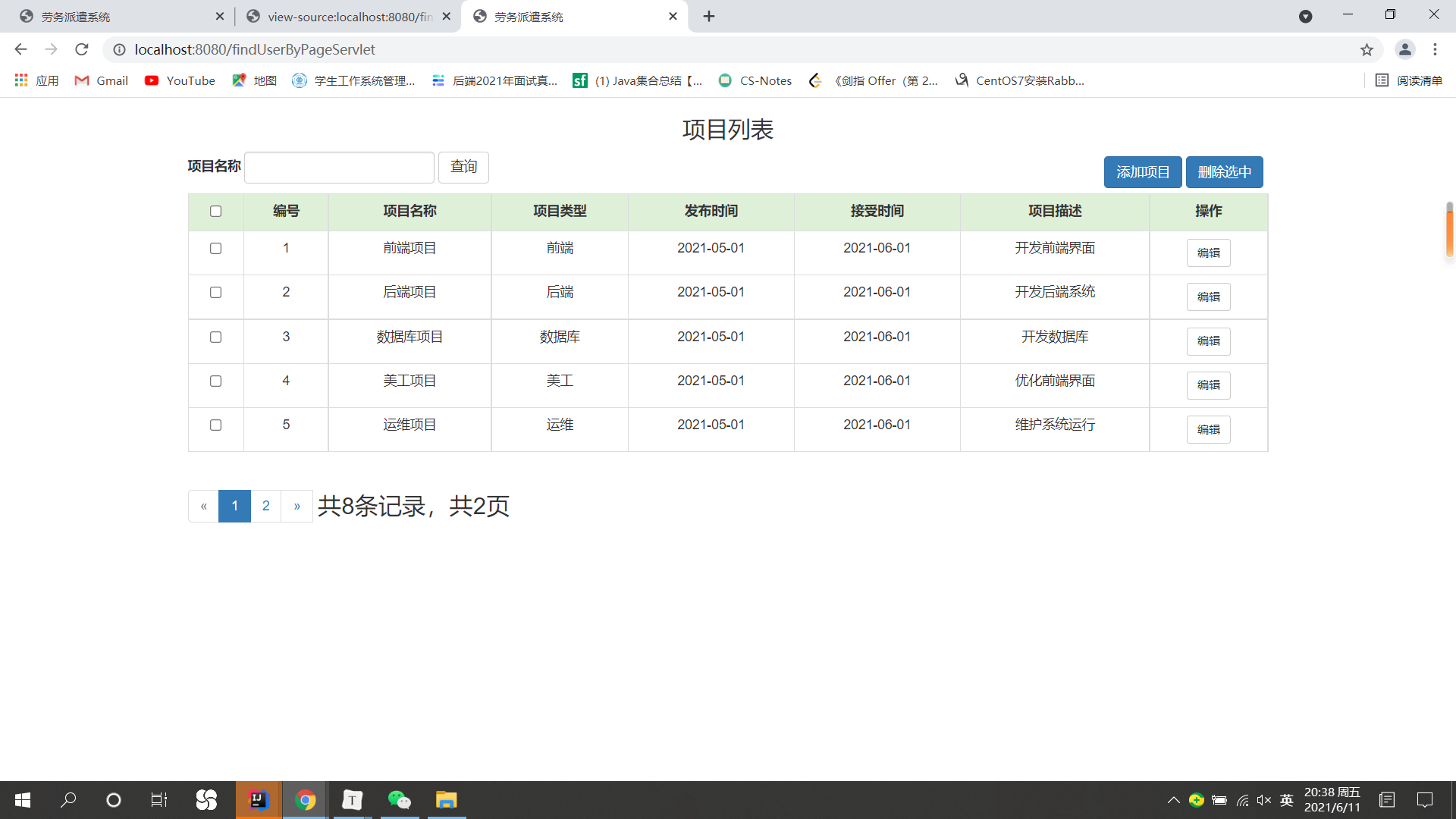Open the reading list panel
The width and height of the screenshot is (1456, 819).
coord(1409,80)
